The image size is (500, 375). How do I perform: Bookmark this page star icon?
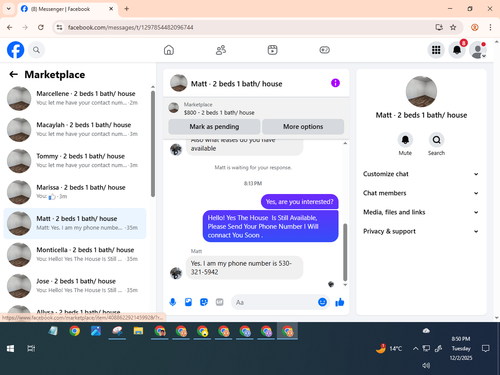click(x=453, y=27)
